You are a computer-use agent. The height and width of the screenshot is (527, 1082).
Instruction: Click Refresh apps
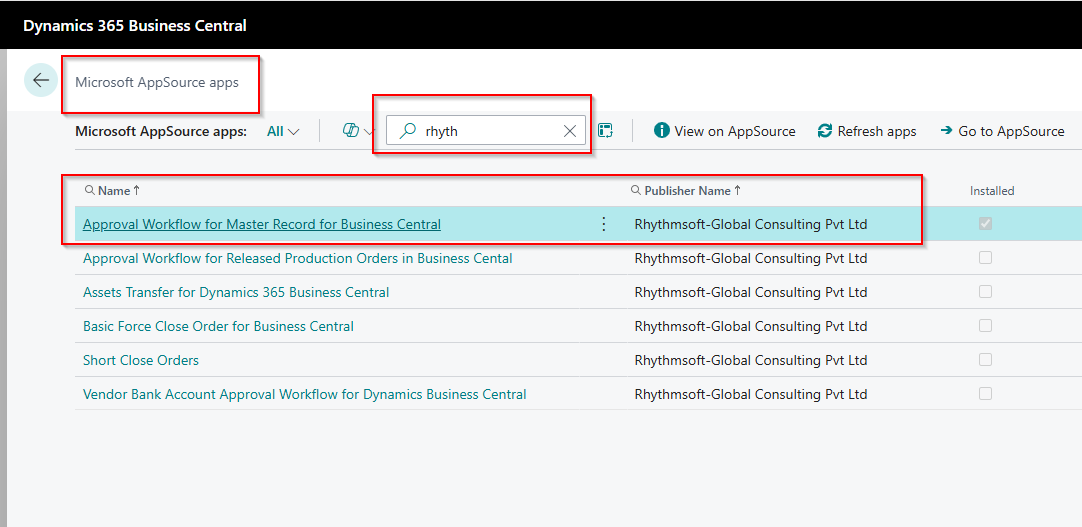[x=867, y=131]
